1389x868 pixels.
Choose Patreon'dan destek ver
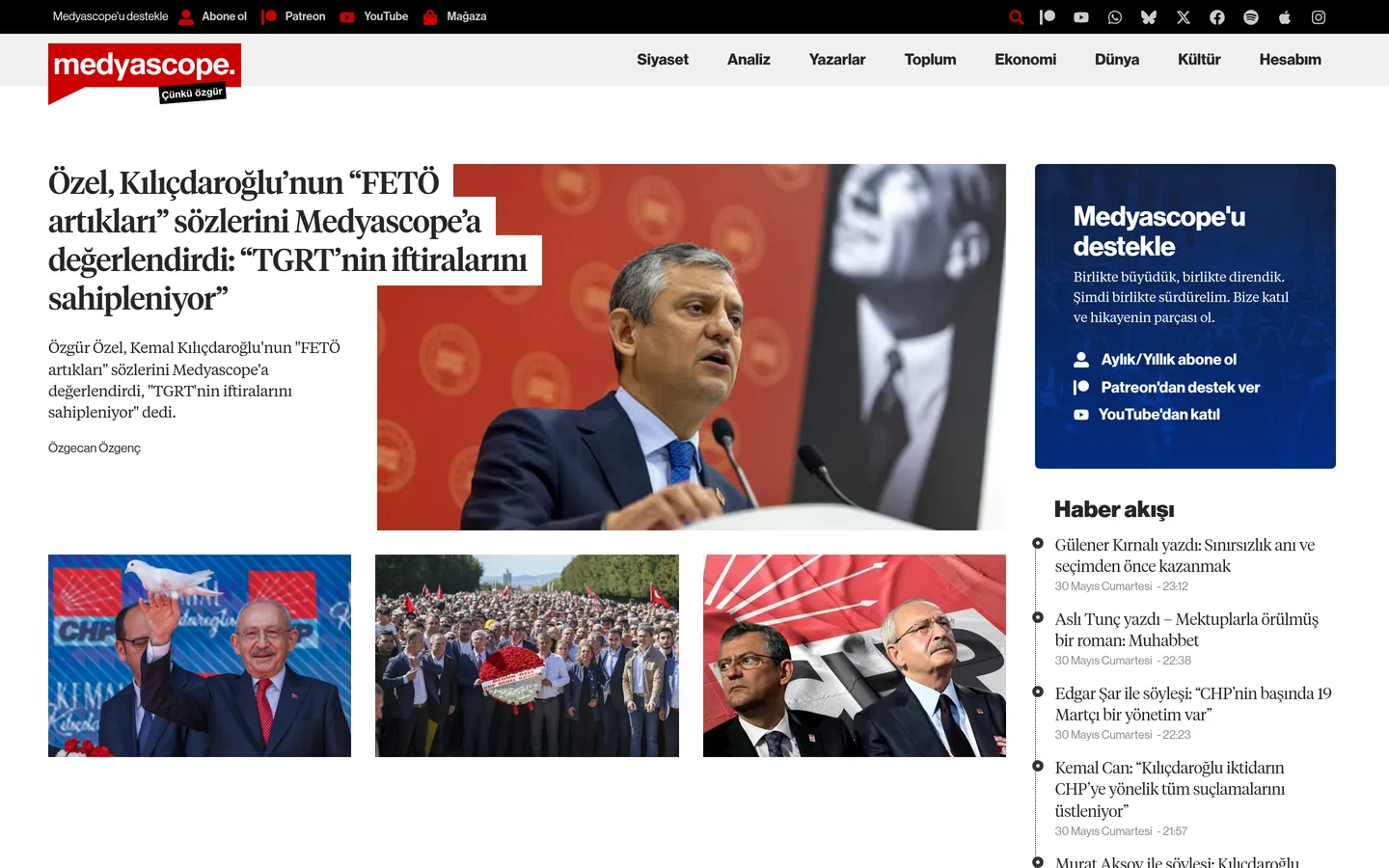(1166, 388)
